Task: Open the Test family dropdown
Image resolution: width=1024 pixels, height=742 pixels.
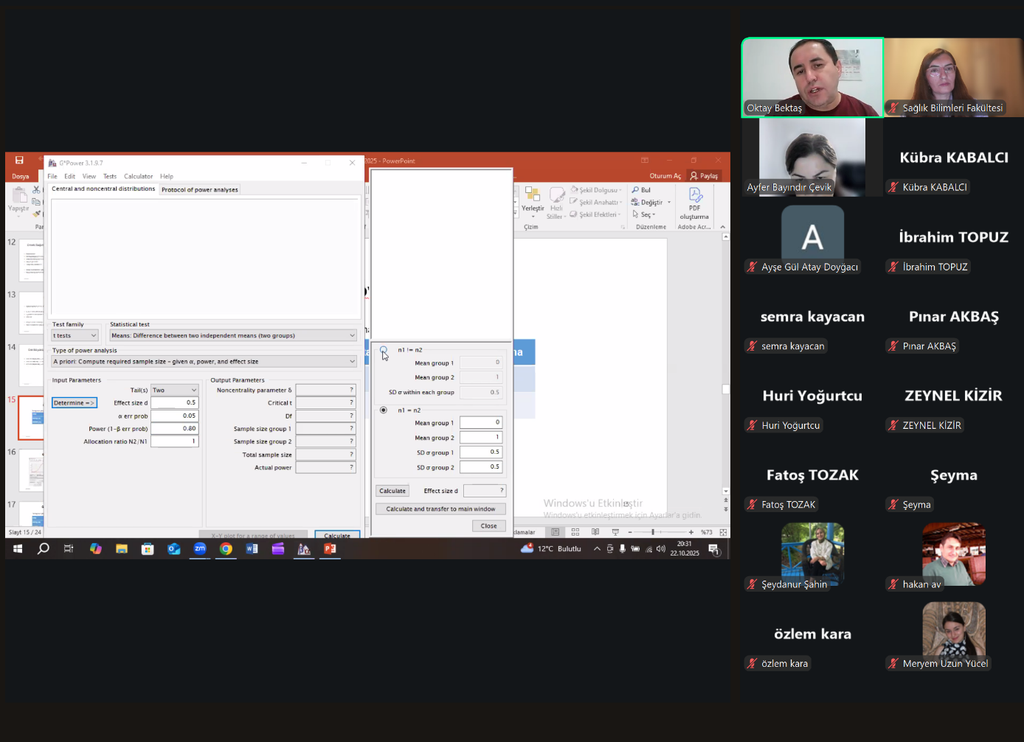Action: [x=75, y=335]
